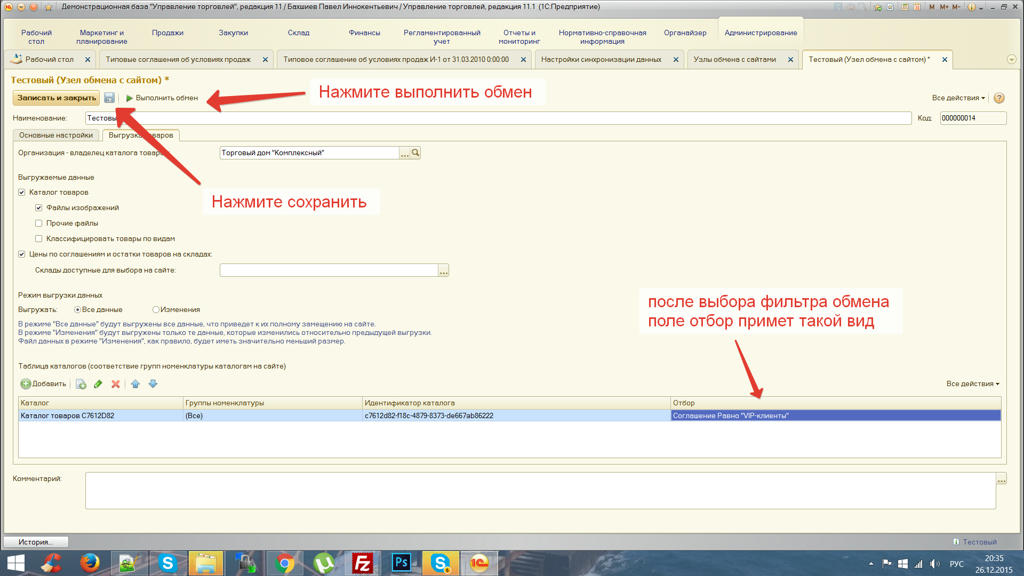
Task: Click the Тестовый link in the status bar
Action: (979, 542)
